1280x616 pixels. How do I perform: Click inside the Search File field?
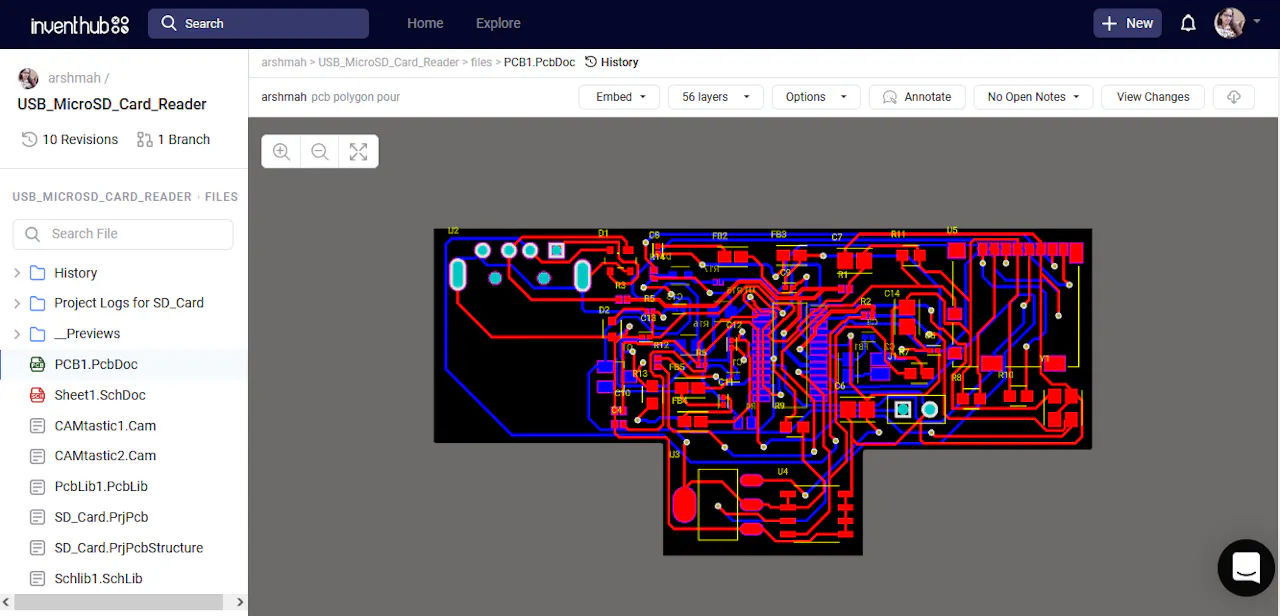tap(122, 234)
